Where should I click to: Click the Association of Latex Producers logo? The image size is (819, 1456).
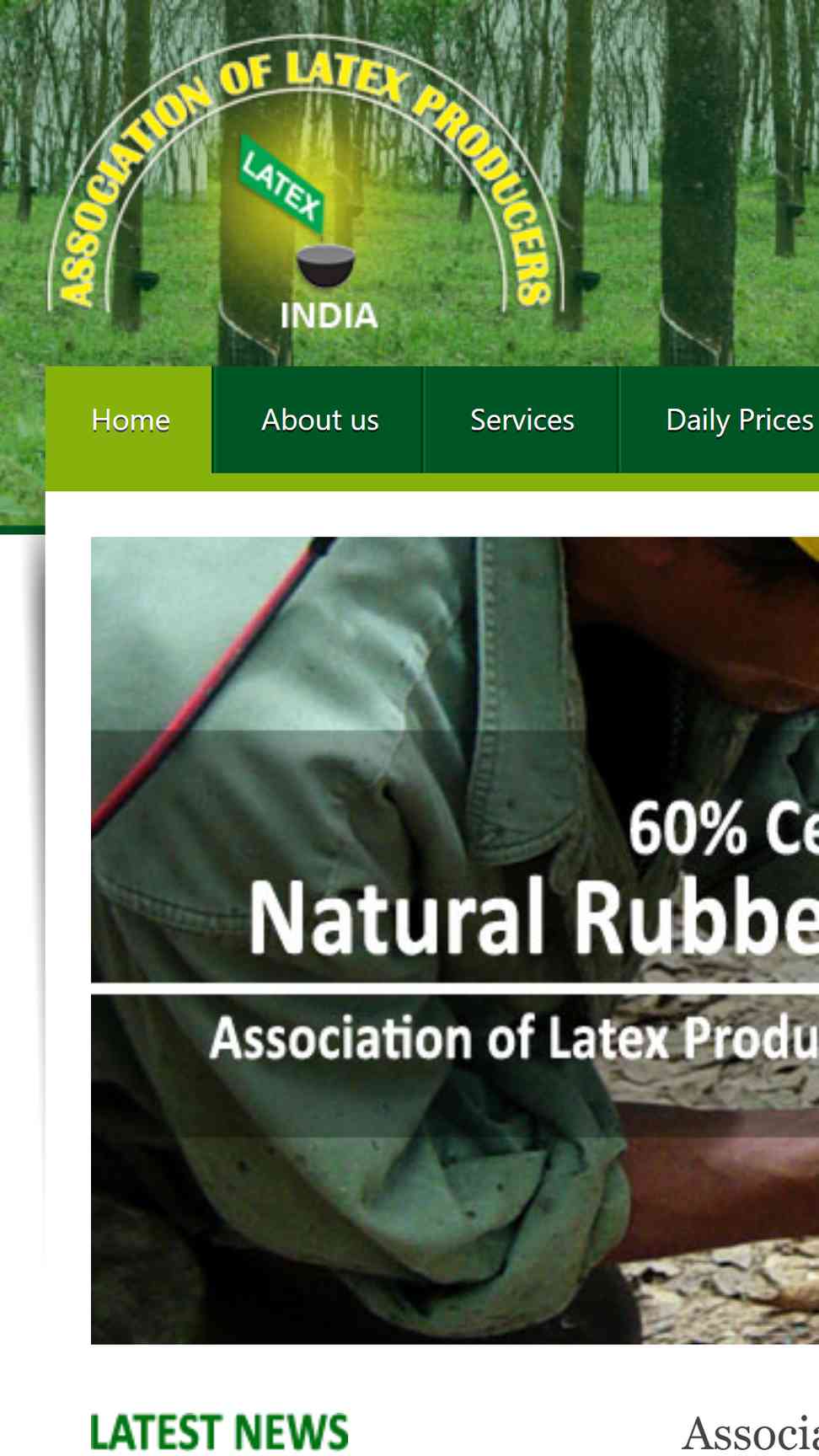click(x=307, y=183)
